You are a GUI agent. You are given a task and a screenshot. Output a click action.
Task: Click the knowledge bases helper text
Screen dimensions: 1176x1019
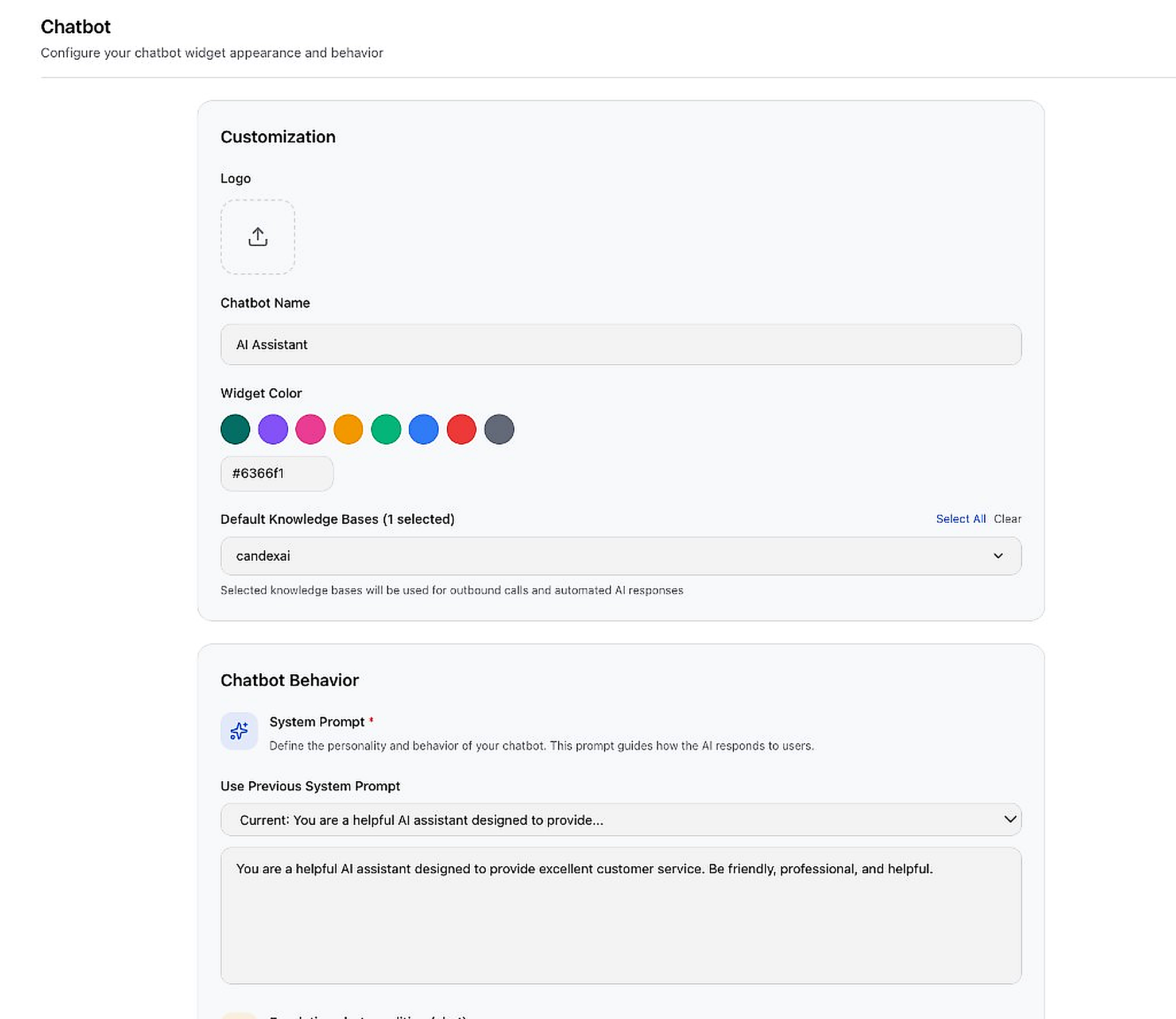click(452, 590)
